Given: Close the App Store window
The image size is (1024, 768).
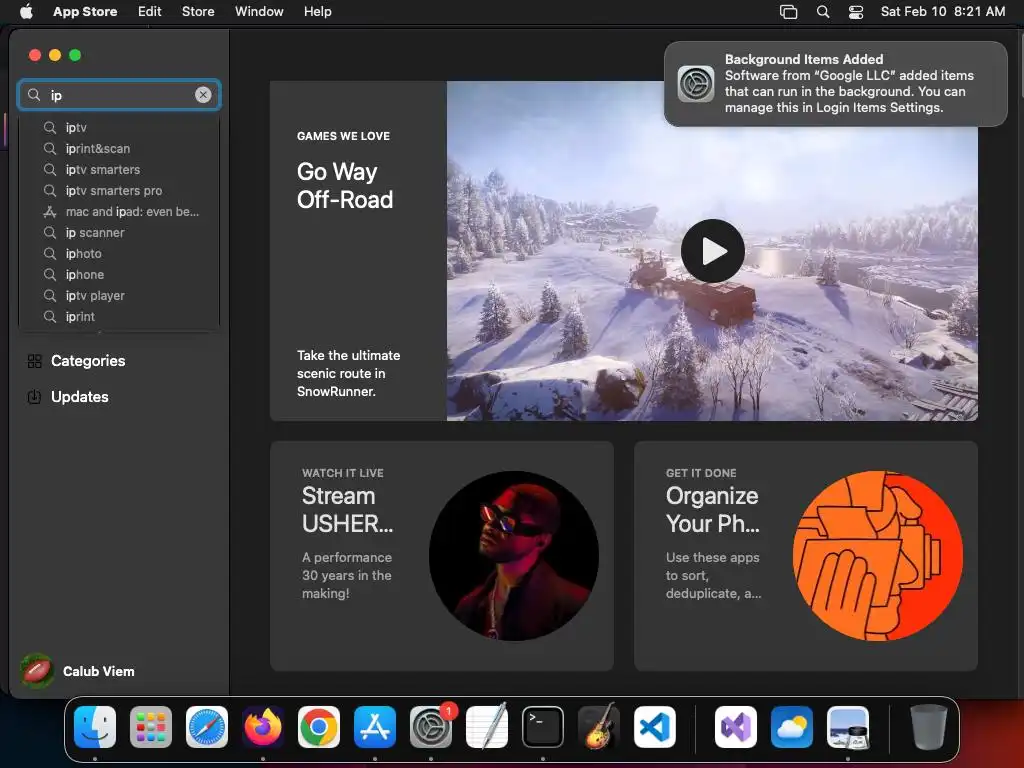Looking at the screenshot, I should point(35,55).
